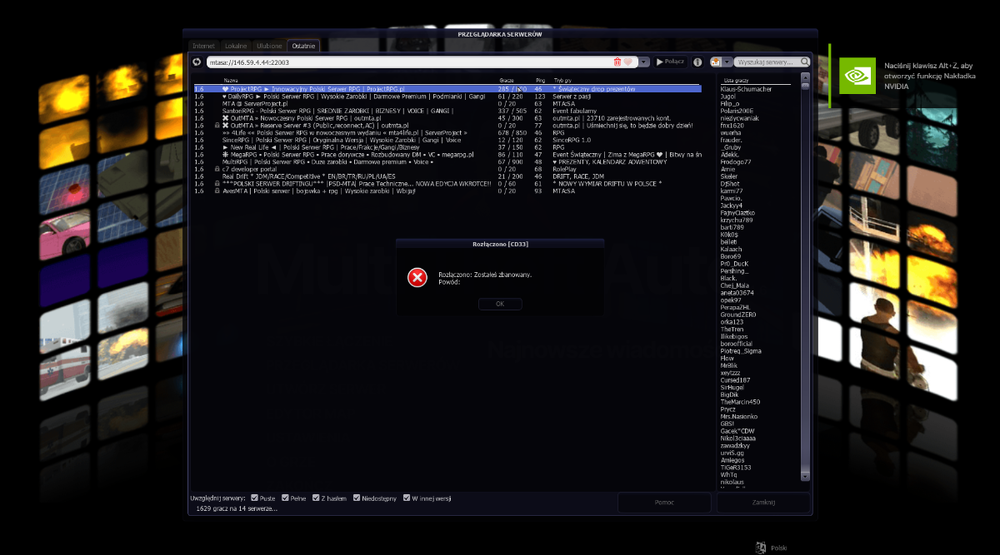Click the refresh server list icon

pyautogui.click(x=197, y=62)
